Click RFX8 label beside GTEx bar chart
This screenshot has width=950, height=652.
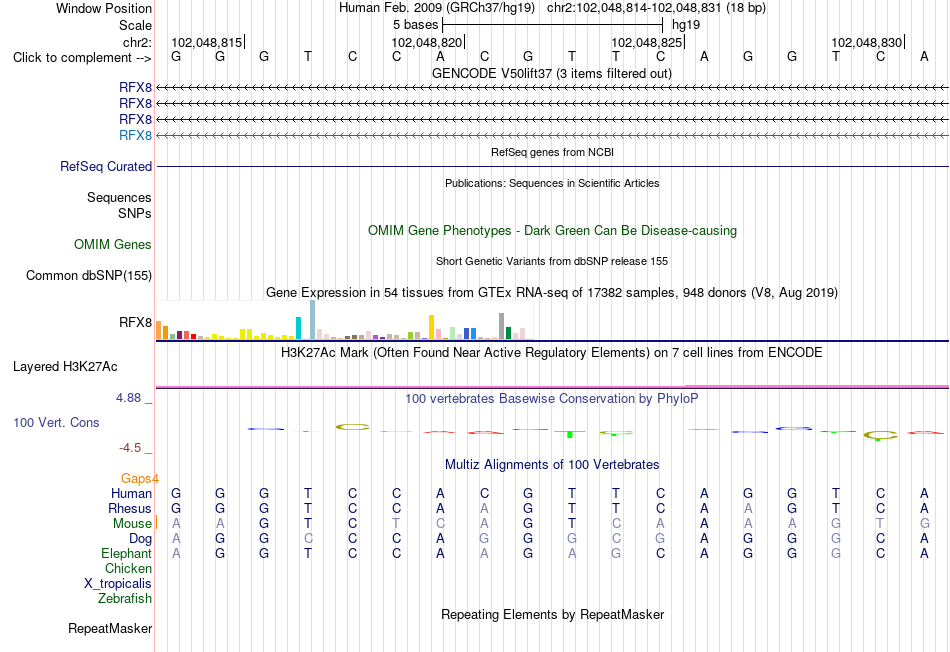[x=135, y=322]
